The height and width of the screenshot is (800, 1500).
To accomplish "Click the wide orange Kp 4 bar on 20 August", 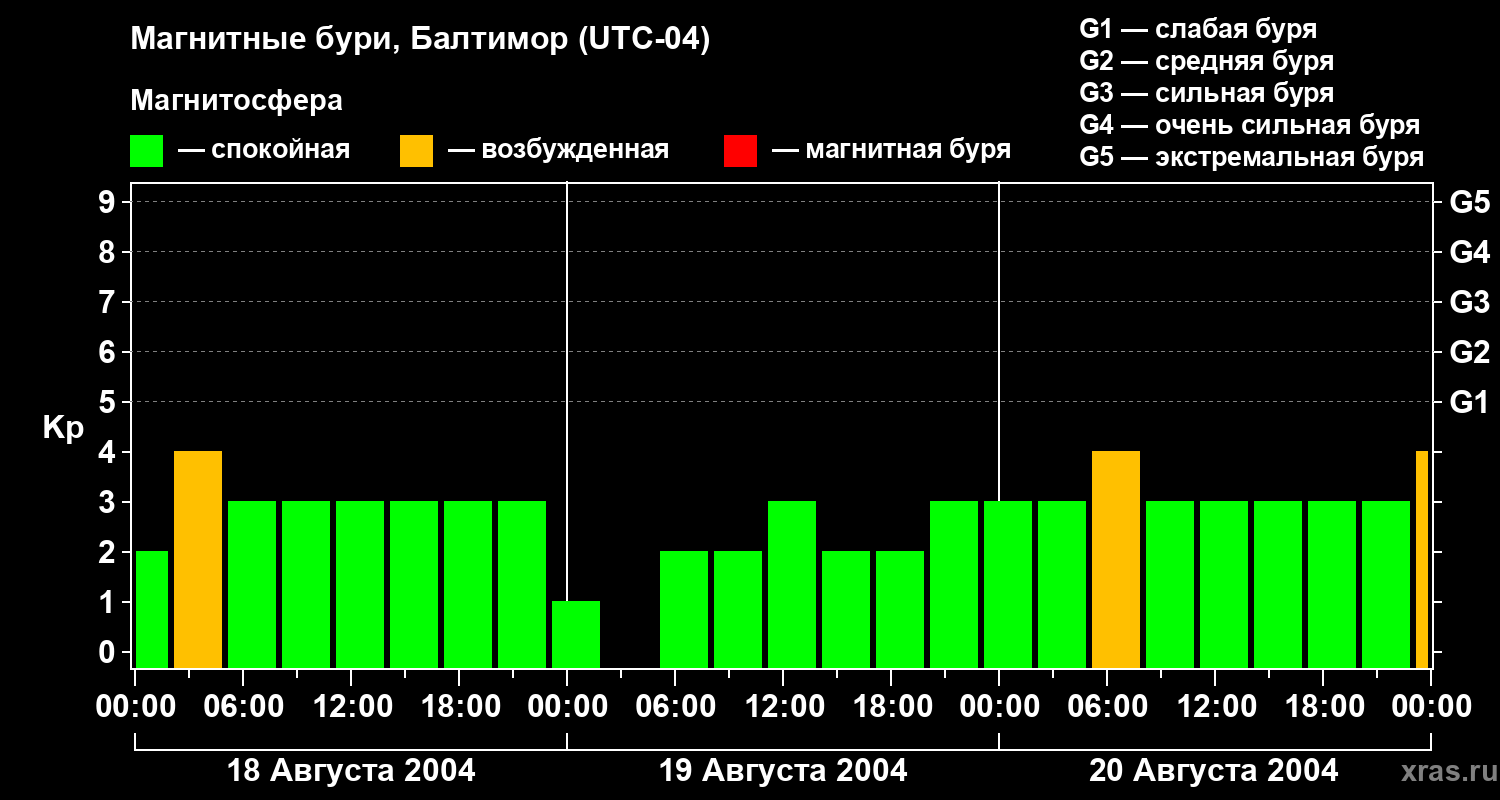I will pyautogui.click(x=1116, y=560).
